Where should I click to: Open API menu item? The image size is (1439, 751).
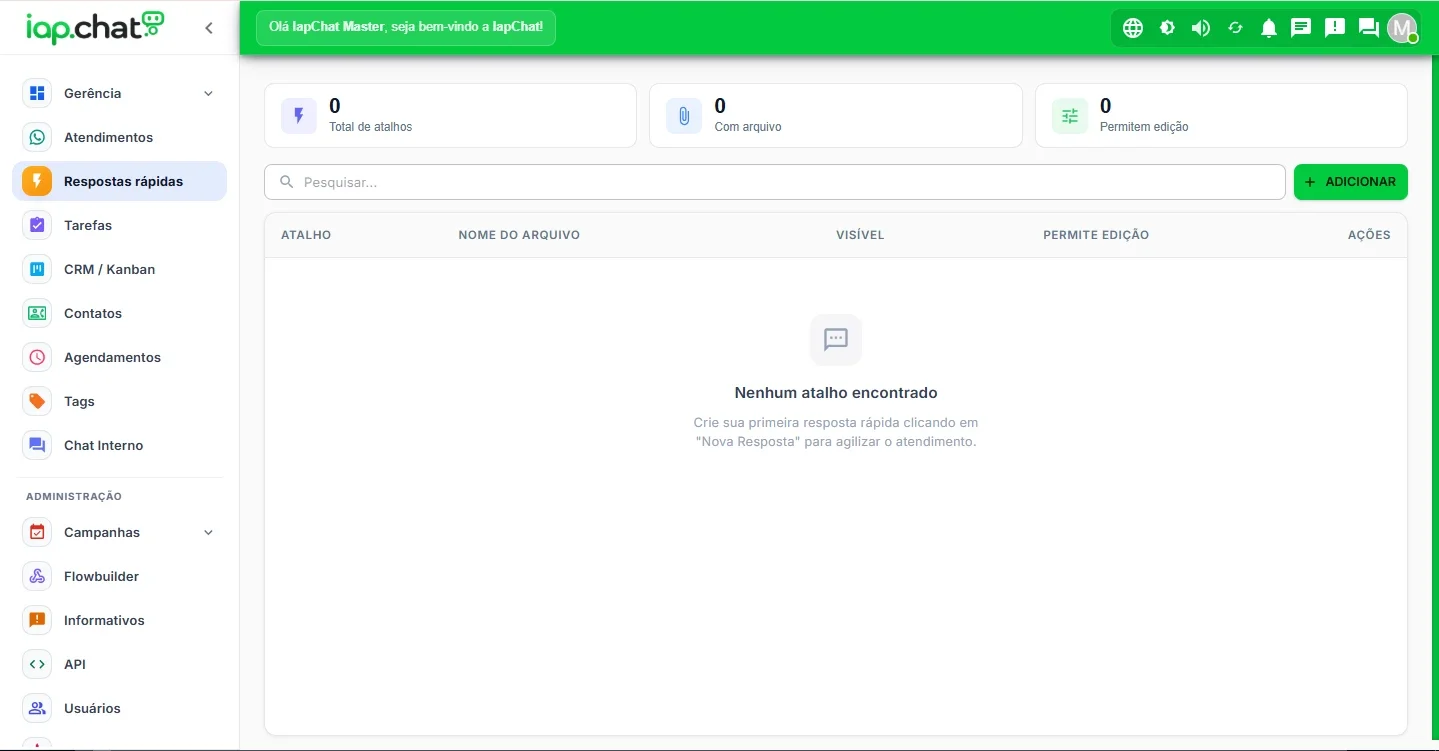[x=120, y=664]
